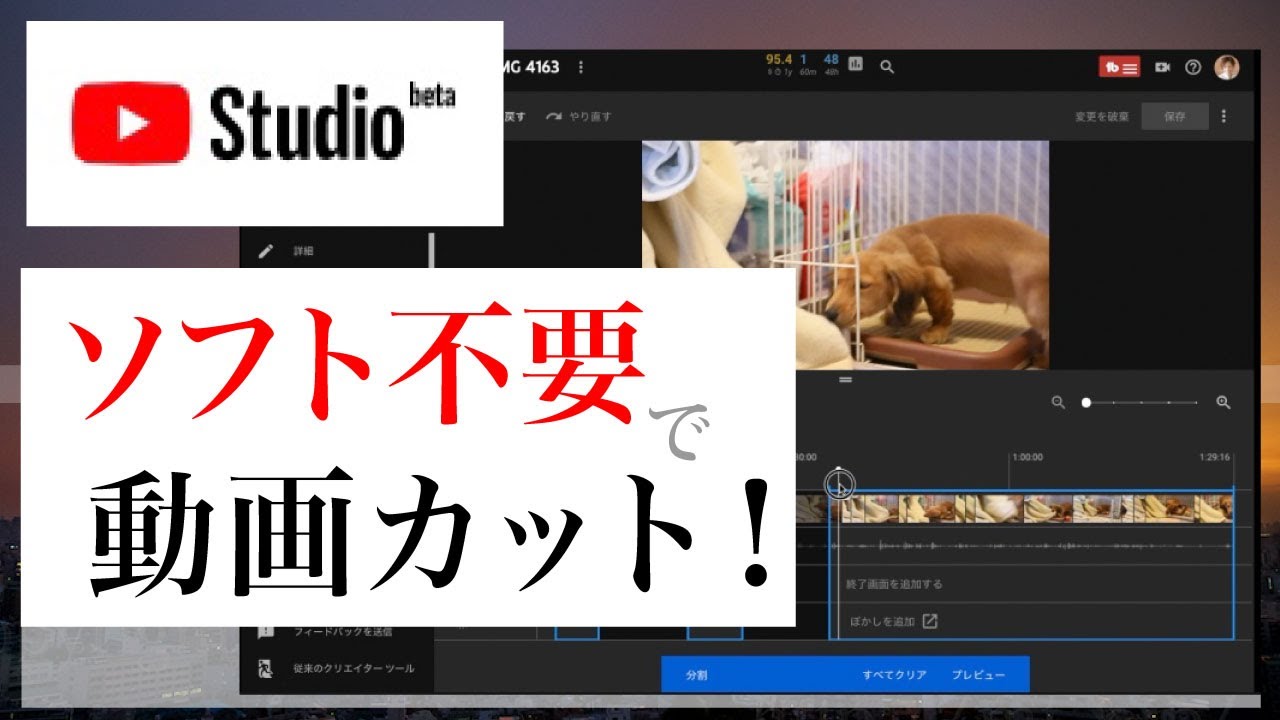Click the create video camera icon
Screen dimensions: 1280x720
pos(1162,67)
